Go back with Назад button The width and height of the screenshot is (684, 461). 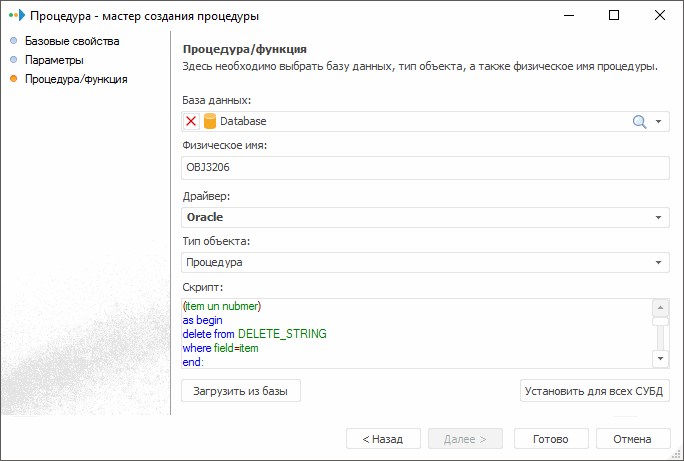point(383,439)
